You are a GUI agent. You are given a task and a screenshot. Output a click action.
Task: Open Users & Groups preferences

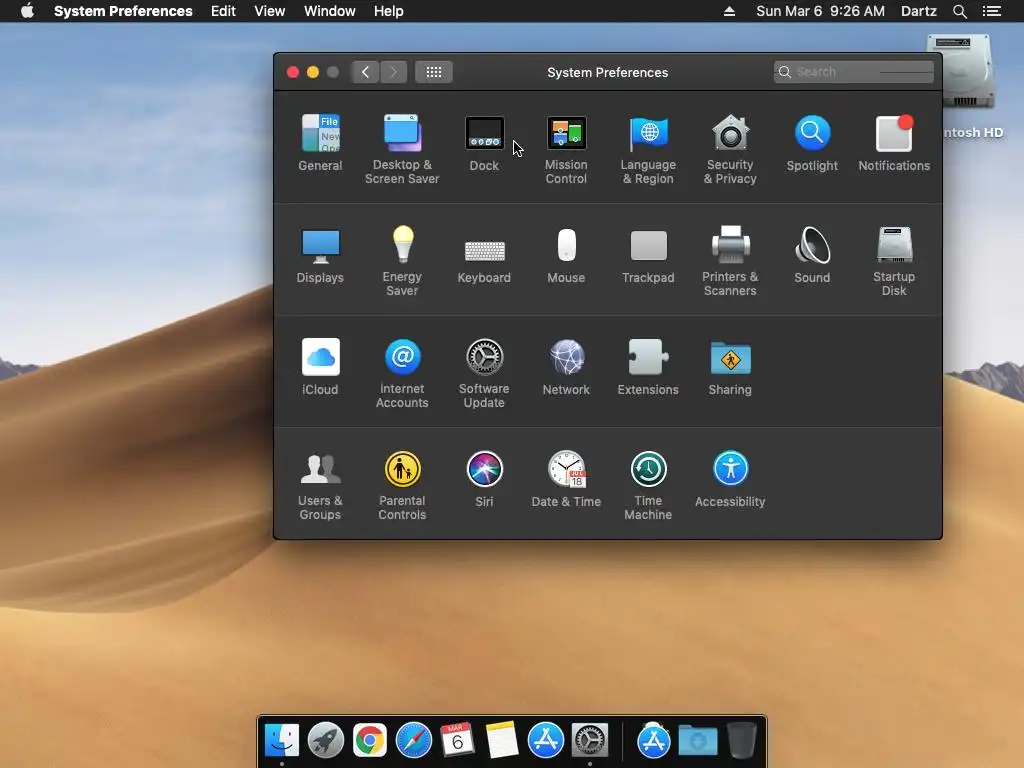point(320,485)
